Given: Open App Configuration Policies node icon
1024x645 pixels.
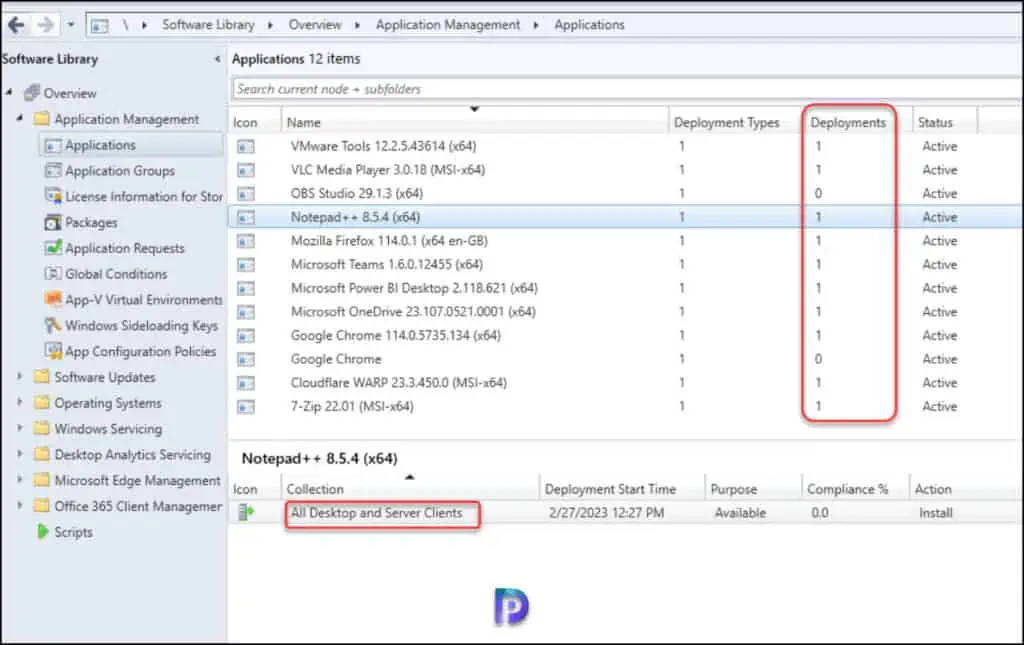Looking at the screenshot, I should click(x=52, y=351).
